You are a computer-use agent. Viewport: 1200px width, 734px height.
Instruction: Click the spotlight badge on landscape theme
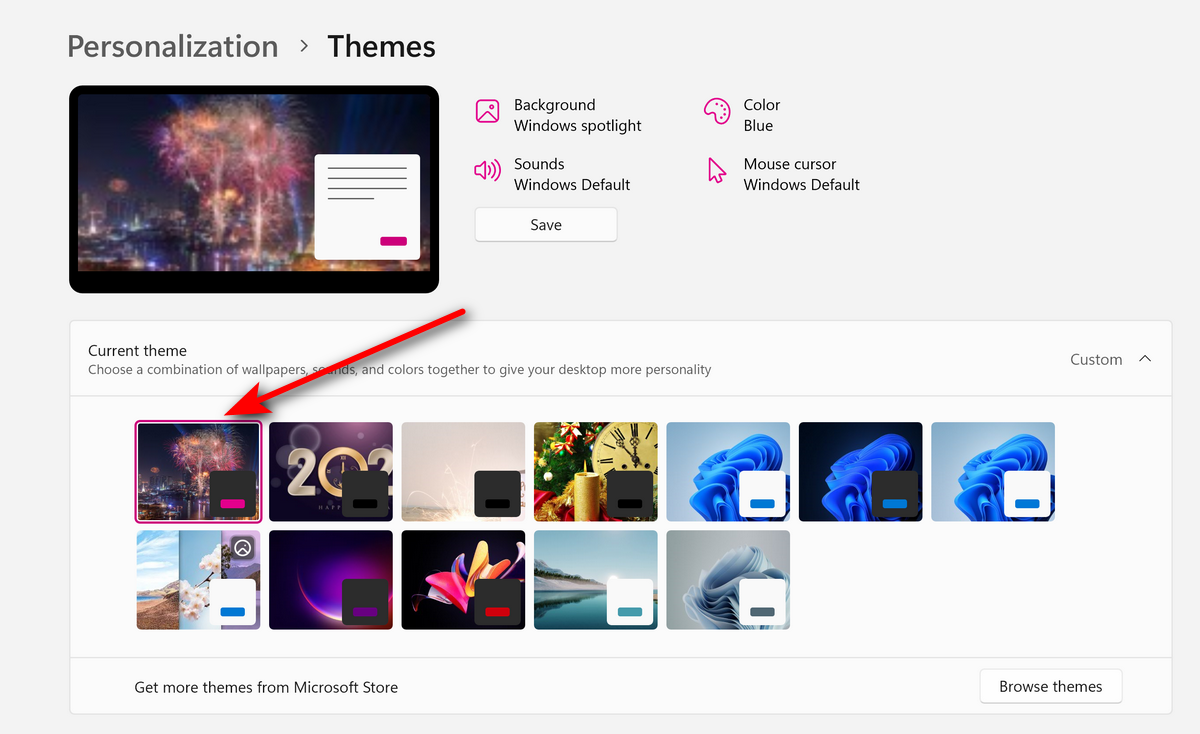point(243,547)
